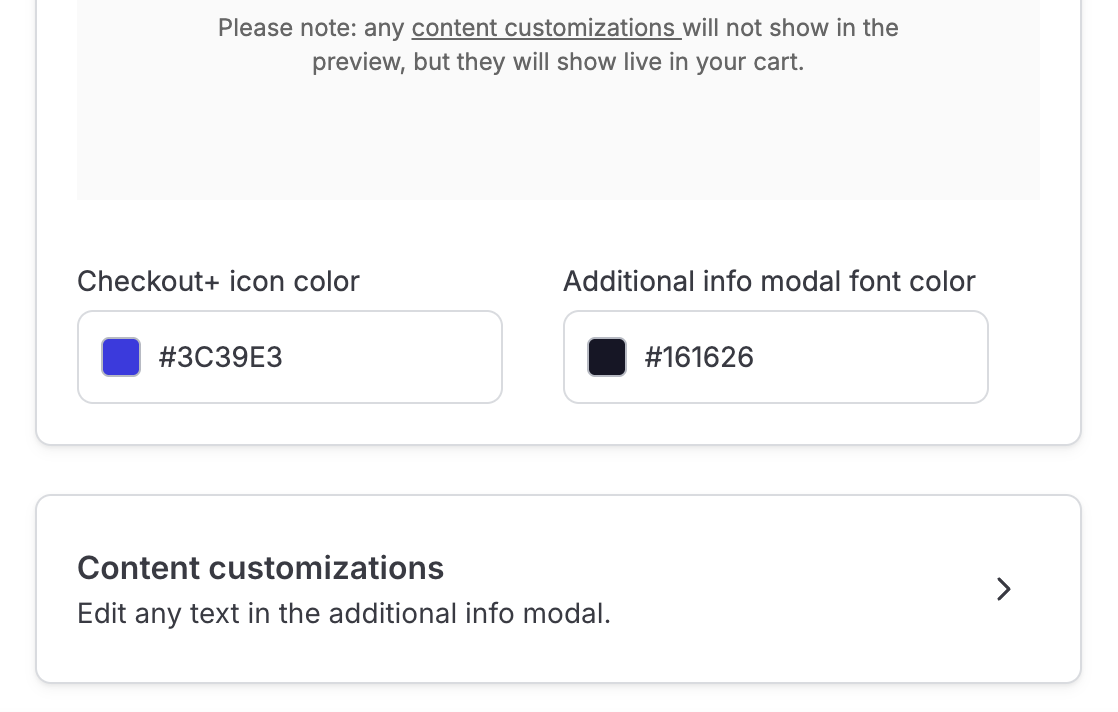Image resolution: width=1118 pixels, height=712 pixels.
Task: Click the #161626 hex value text
Action: pyautogui.click(x=699, y=357)
